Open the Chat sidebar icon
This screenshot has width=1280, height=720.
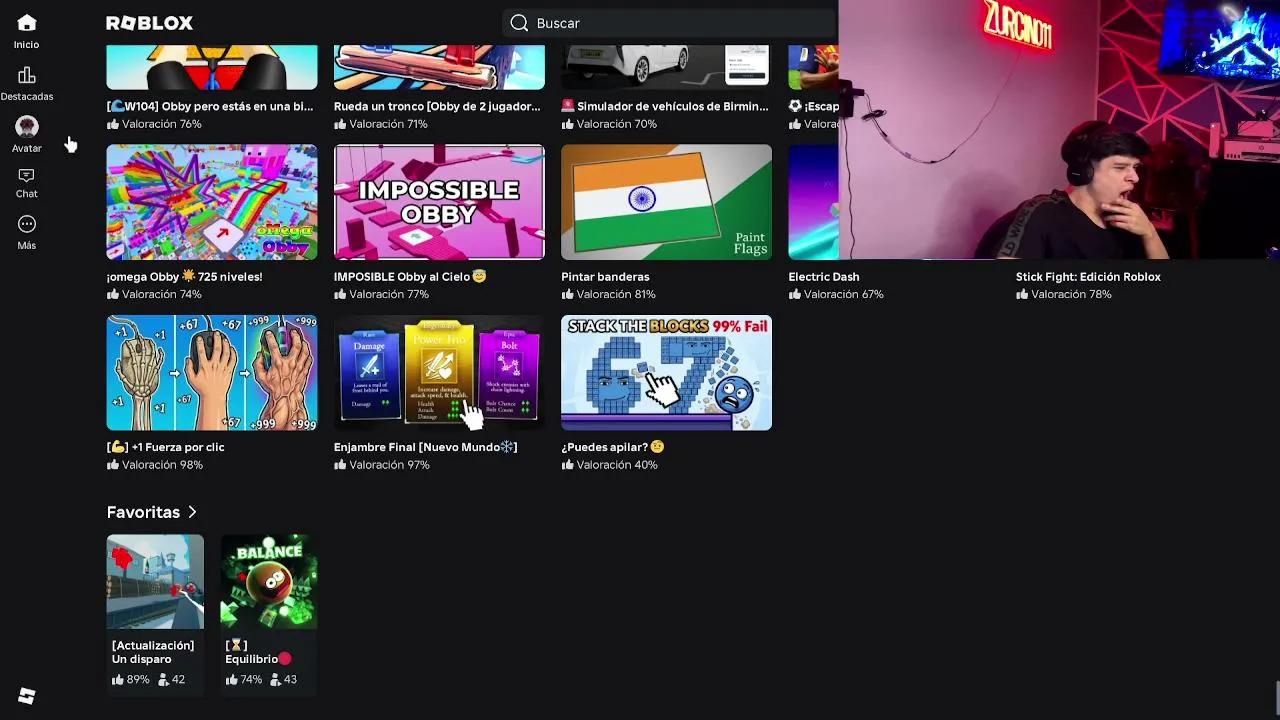(x=27, y=175)
